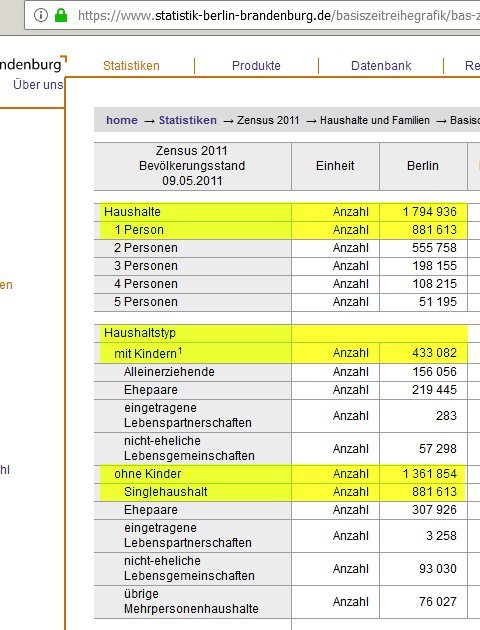
Task: Select the Singlehaushalt value 881 613
Action: click(x=434, y=491)
